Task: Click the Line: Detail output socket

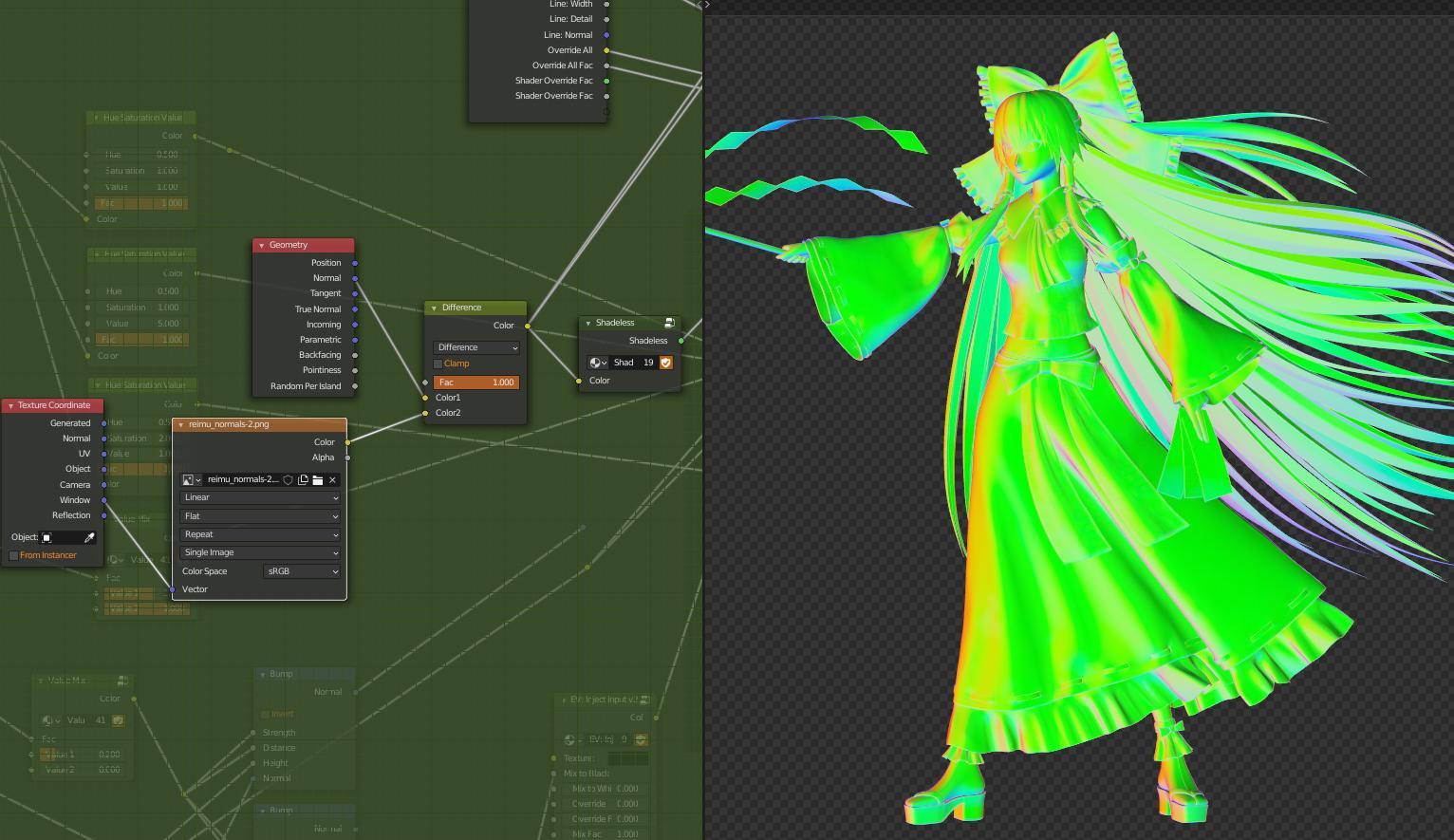Action: click(606, 19)
